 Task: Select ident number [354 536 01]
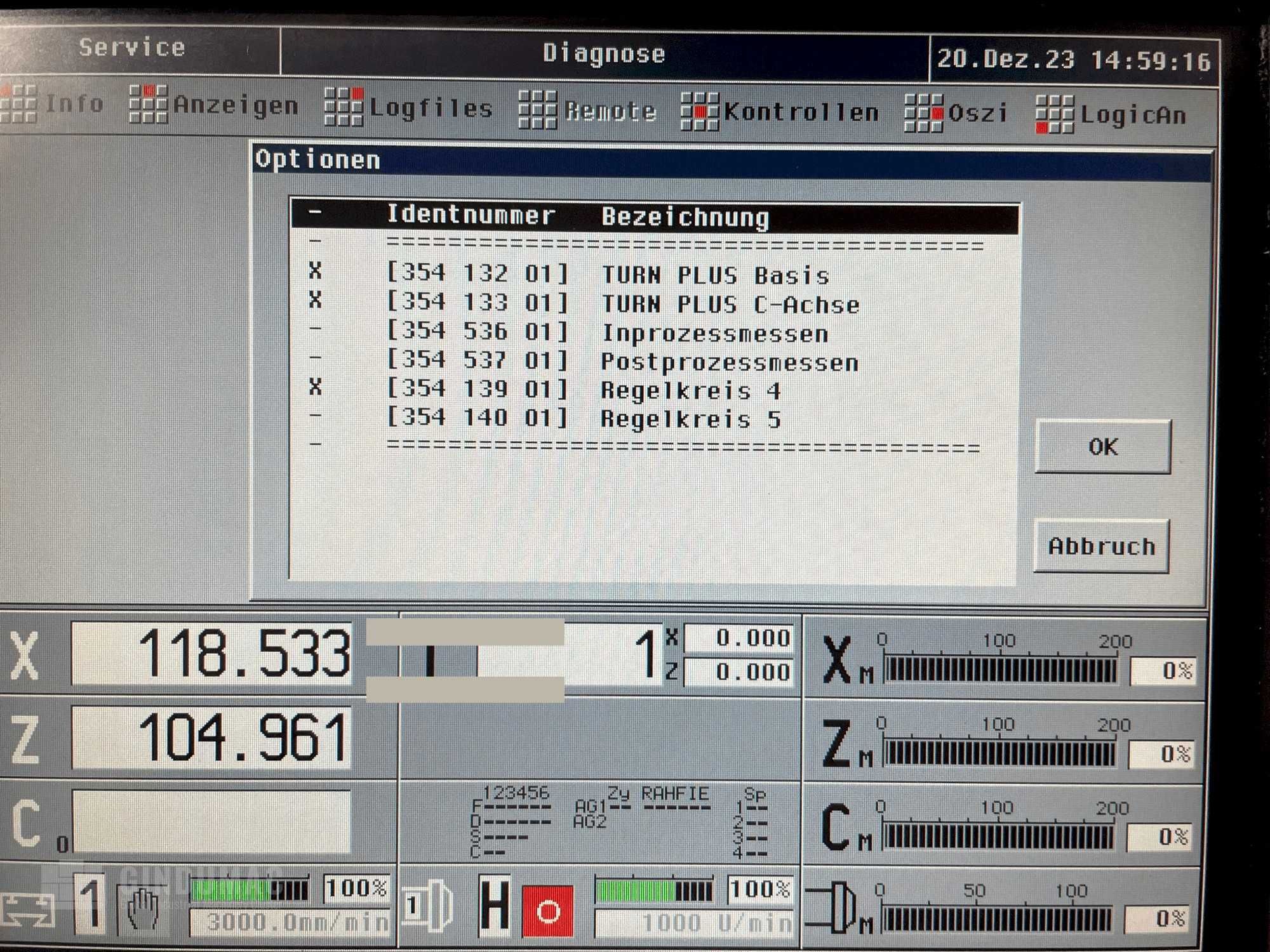tap(478, 332)
